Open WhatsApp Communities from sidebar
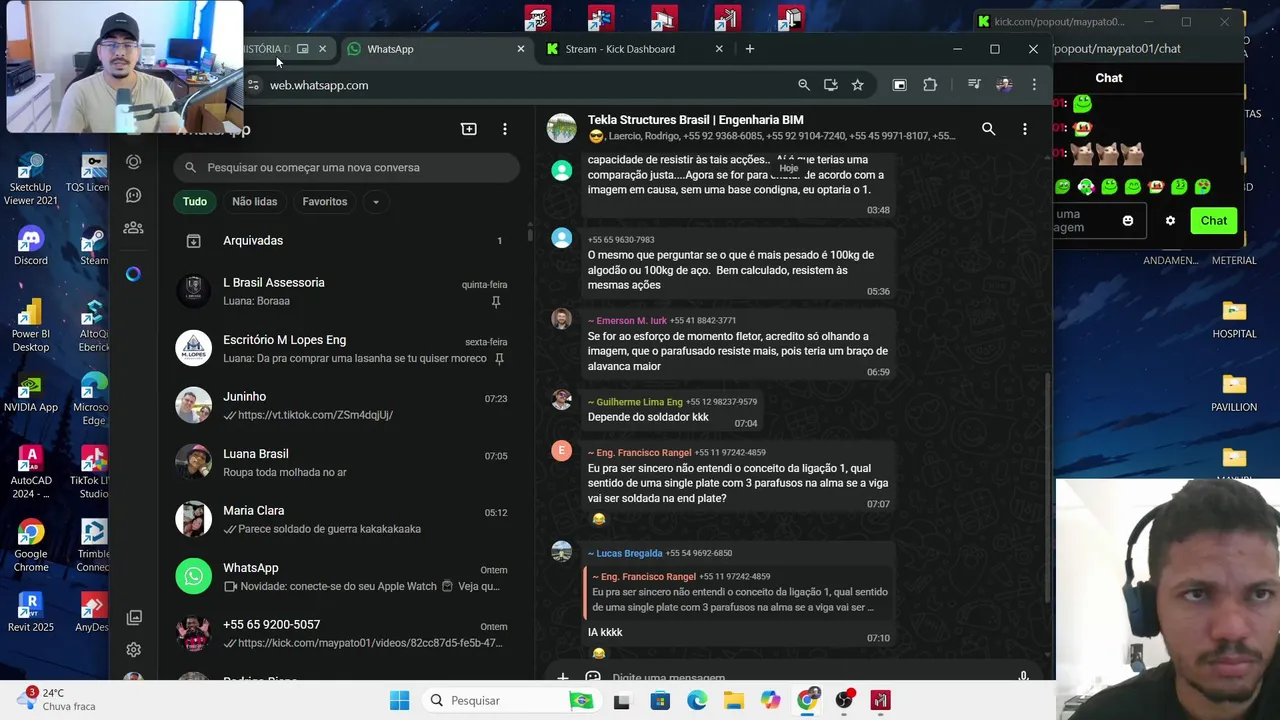The image size is (1280, 720). click(133, 228)
